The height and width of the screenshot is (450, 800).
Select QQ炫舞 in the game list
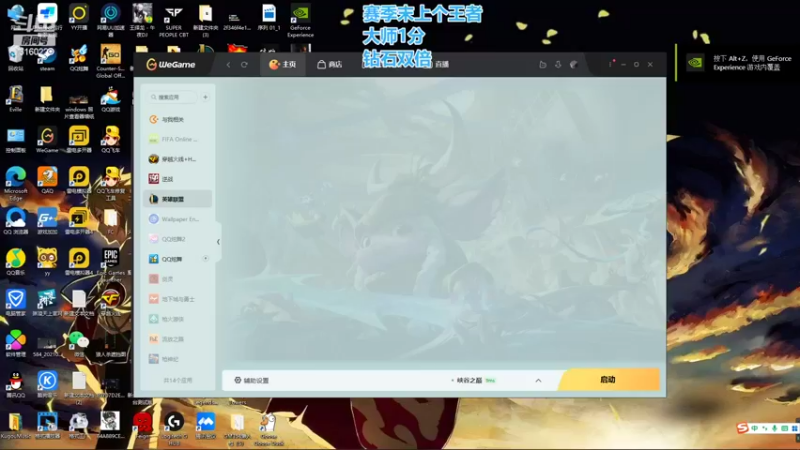178,259
